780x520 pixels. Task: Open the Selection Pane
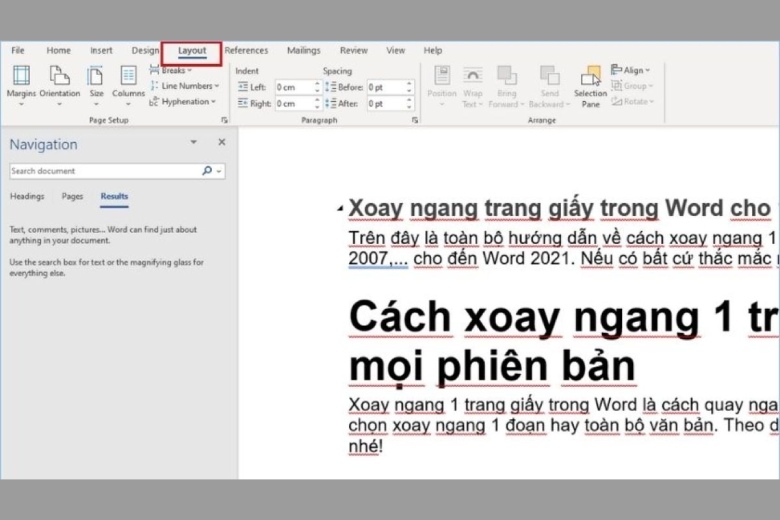coord(590,86)
